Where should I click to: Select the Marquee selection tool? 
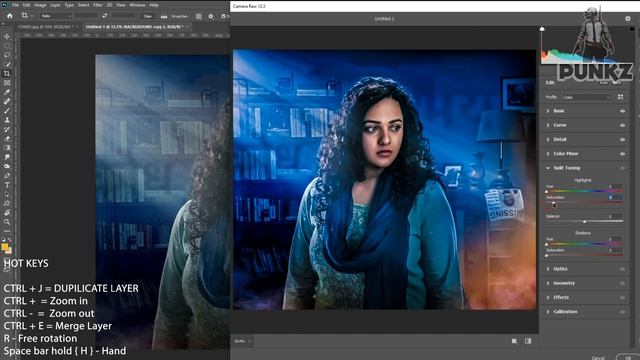[7, 46]
